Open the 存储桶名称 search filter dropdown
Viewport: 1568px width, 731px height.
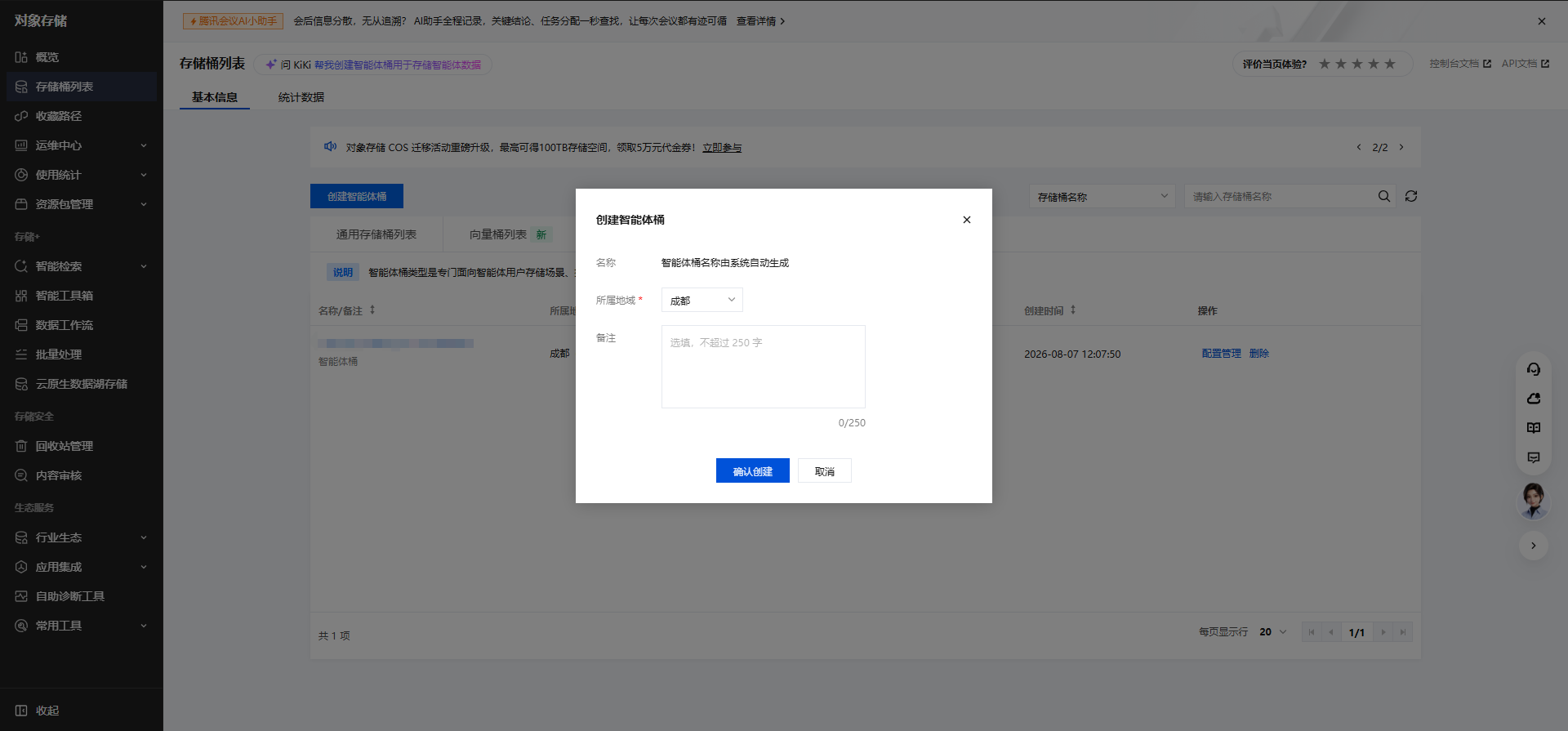click(1102, 196)
